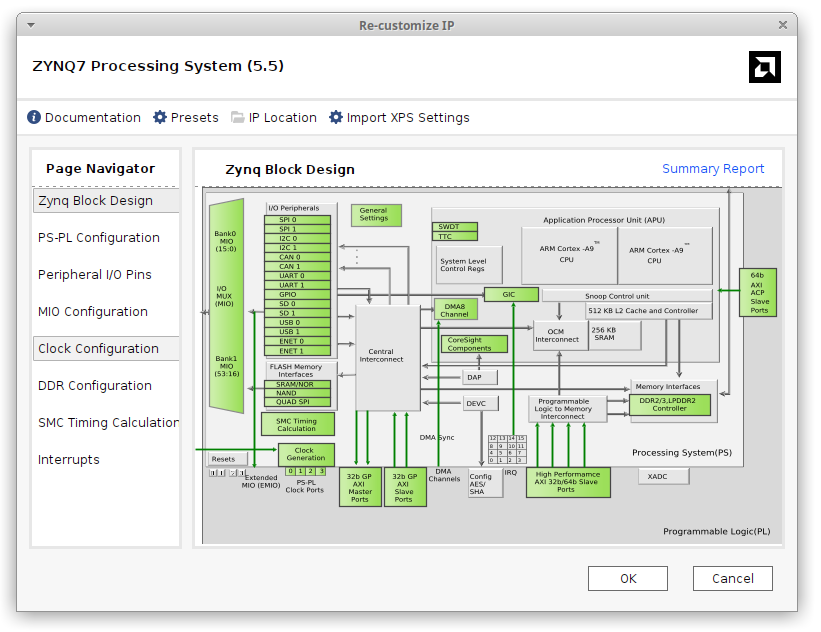Click the DEVC block
821x632 pixels.
(x=480, y=403)
